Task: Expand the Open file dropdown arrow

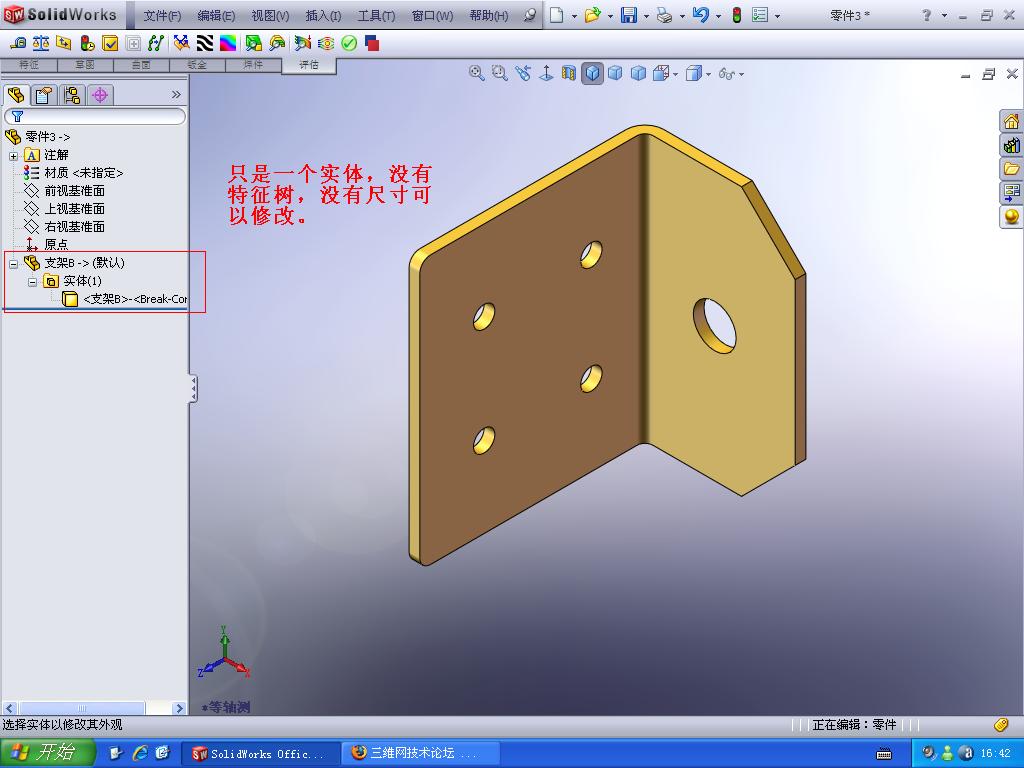Action: 610,16
